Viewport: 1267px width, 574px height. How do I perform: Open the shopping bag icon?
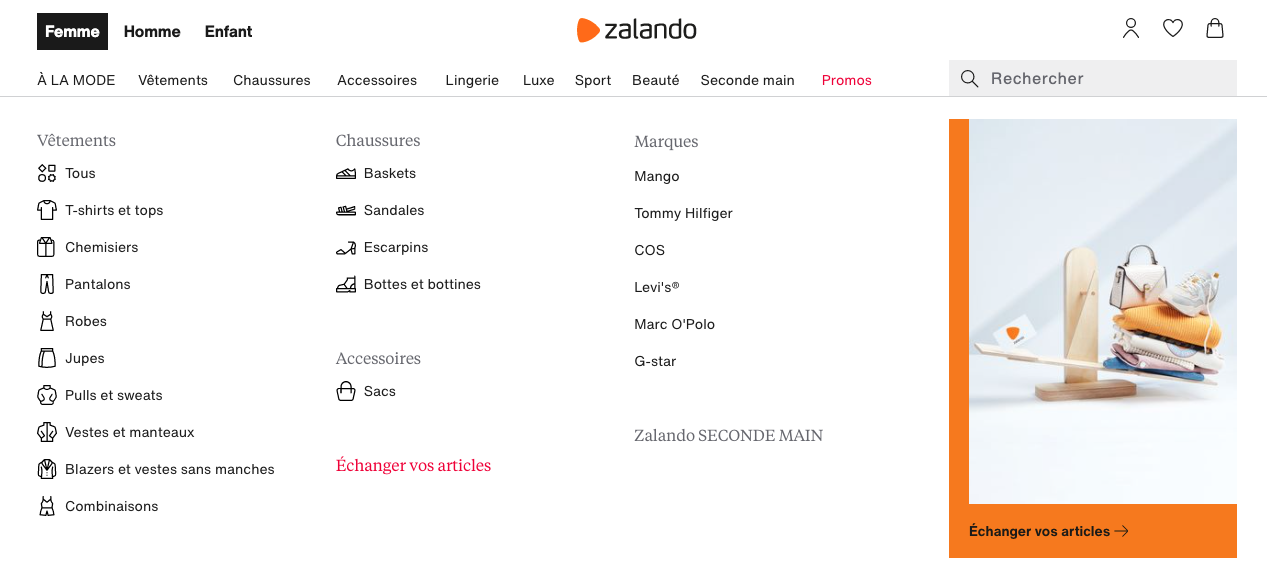[x=1215, y=29]
